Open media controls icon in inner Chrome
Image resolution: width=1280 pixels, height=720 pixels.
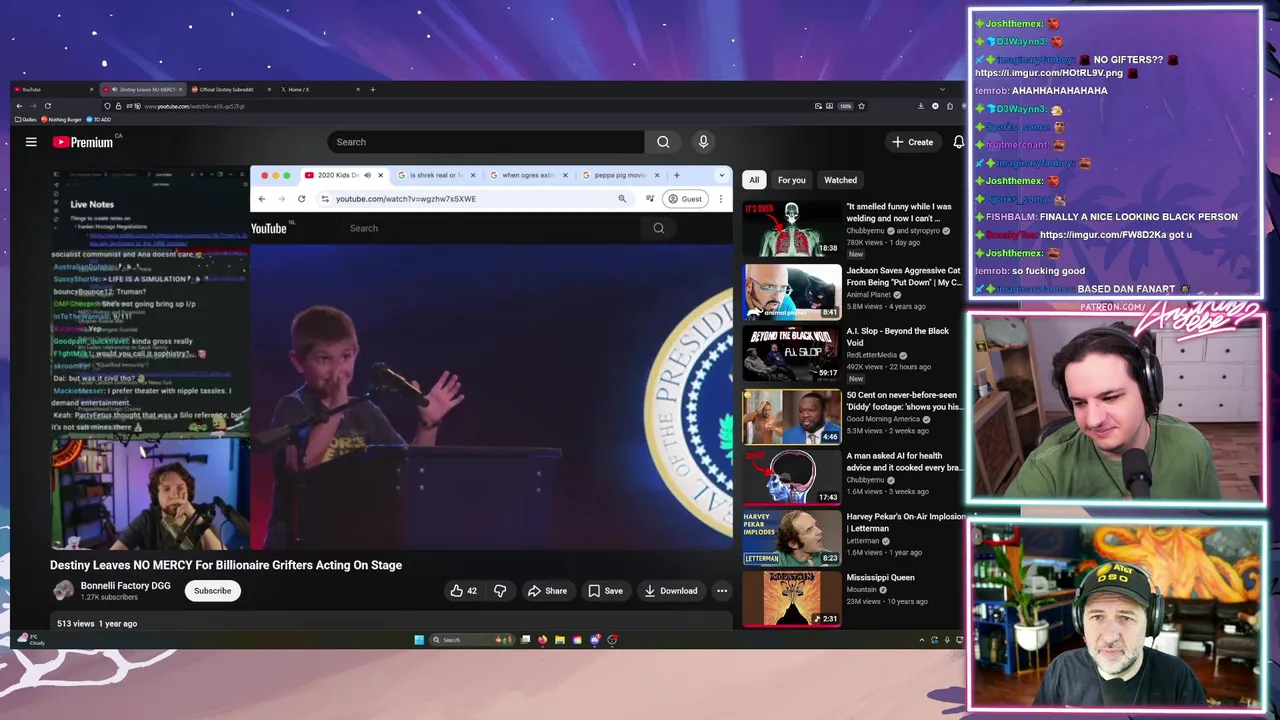(651, 199)
